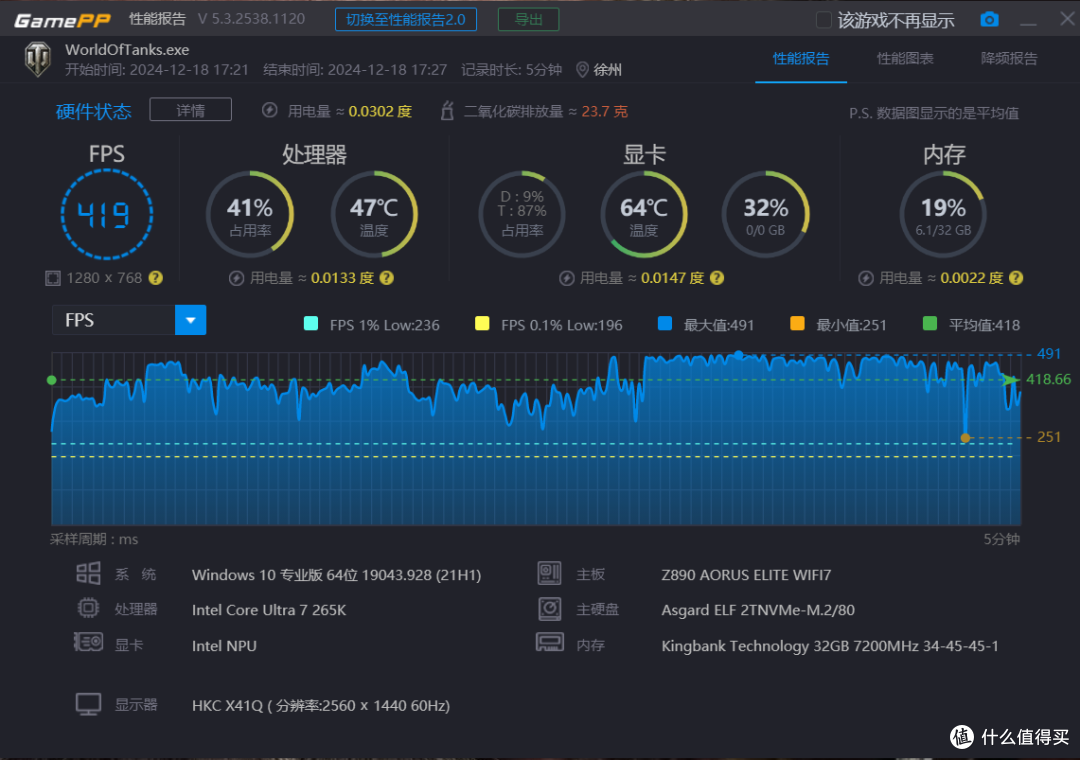Click the location pin icon near 徐州

point(582,70)
